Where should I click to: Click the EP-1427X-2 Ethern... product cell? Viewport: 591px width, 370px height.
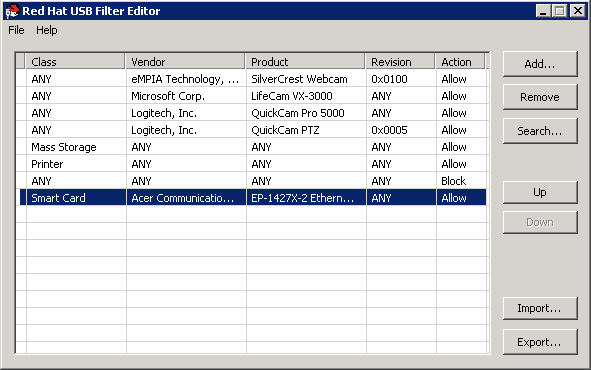pos(306,198)
